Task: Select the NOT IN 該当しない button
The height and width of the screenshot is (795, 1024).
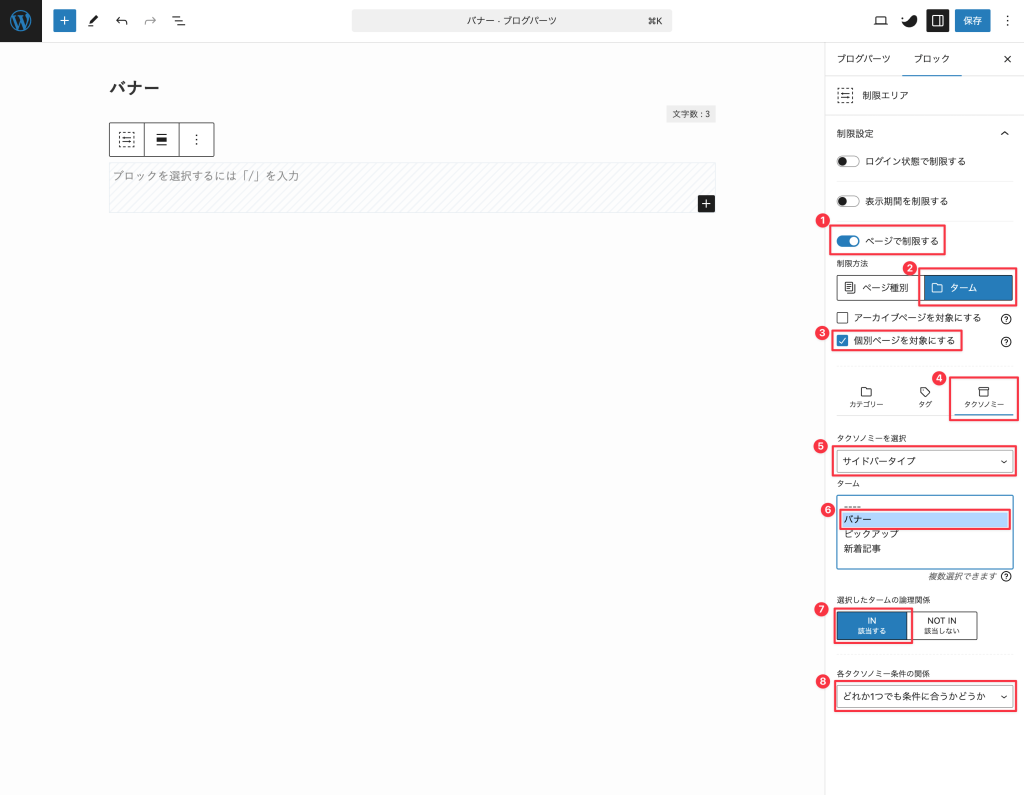Action: click(x=944, y=625)
